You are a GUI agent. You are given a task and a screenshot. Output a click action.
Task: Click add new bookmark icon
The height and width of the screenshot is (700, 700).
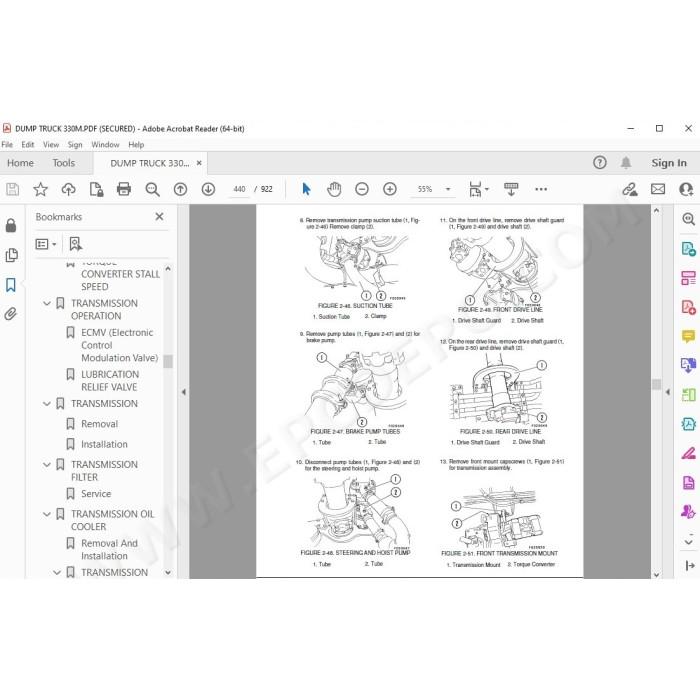tap(75, 244)
